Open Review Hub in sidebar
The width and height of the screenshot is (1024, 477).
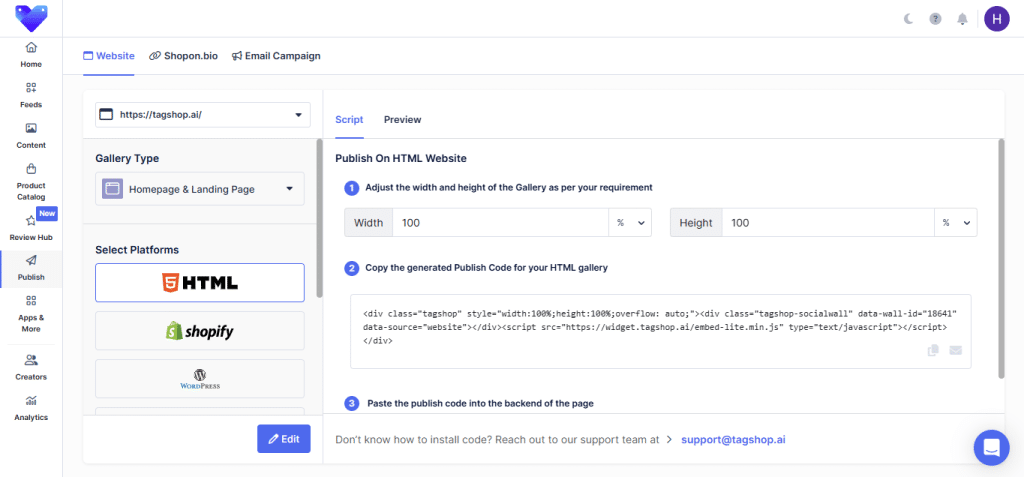tap(31, 227)
